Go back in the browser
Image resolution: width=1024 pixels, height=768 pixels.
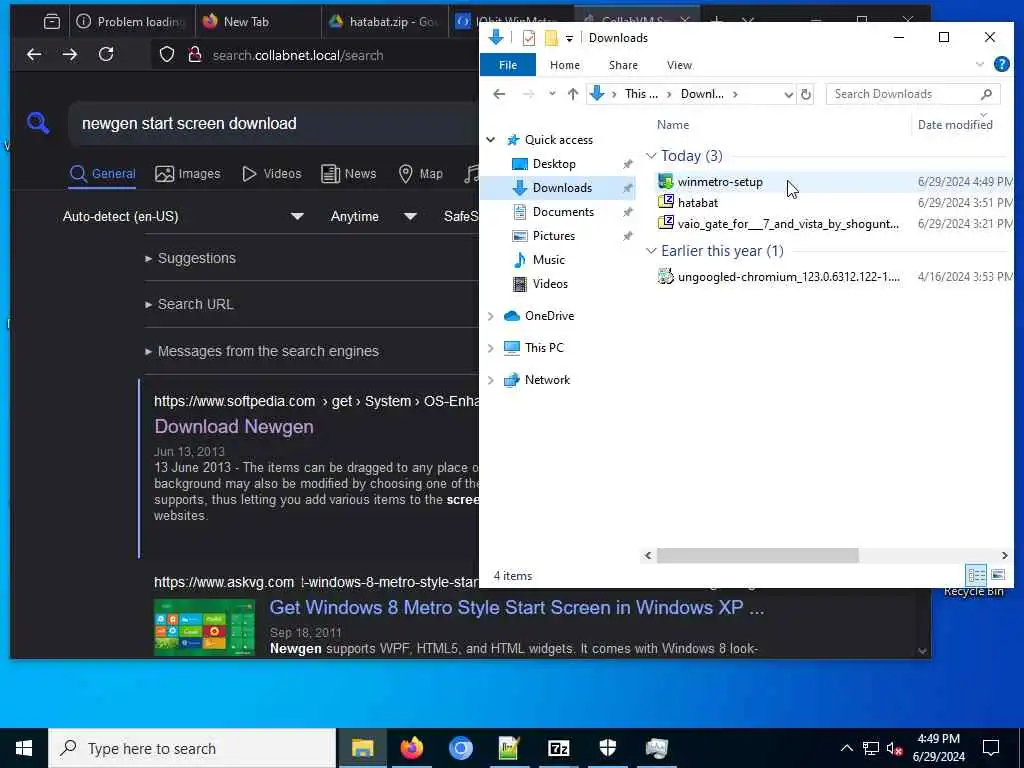[34, 55]
